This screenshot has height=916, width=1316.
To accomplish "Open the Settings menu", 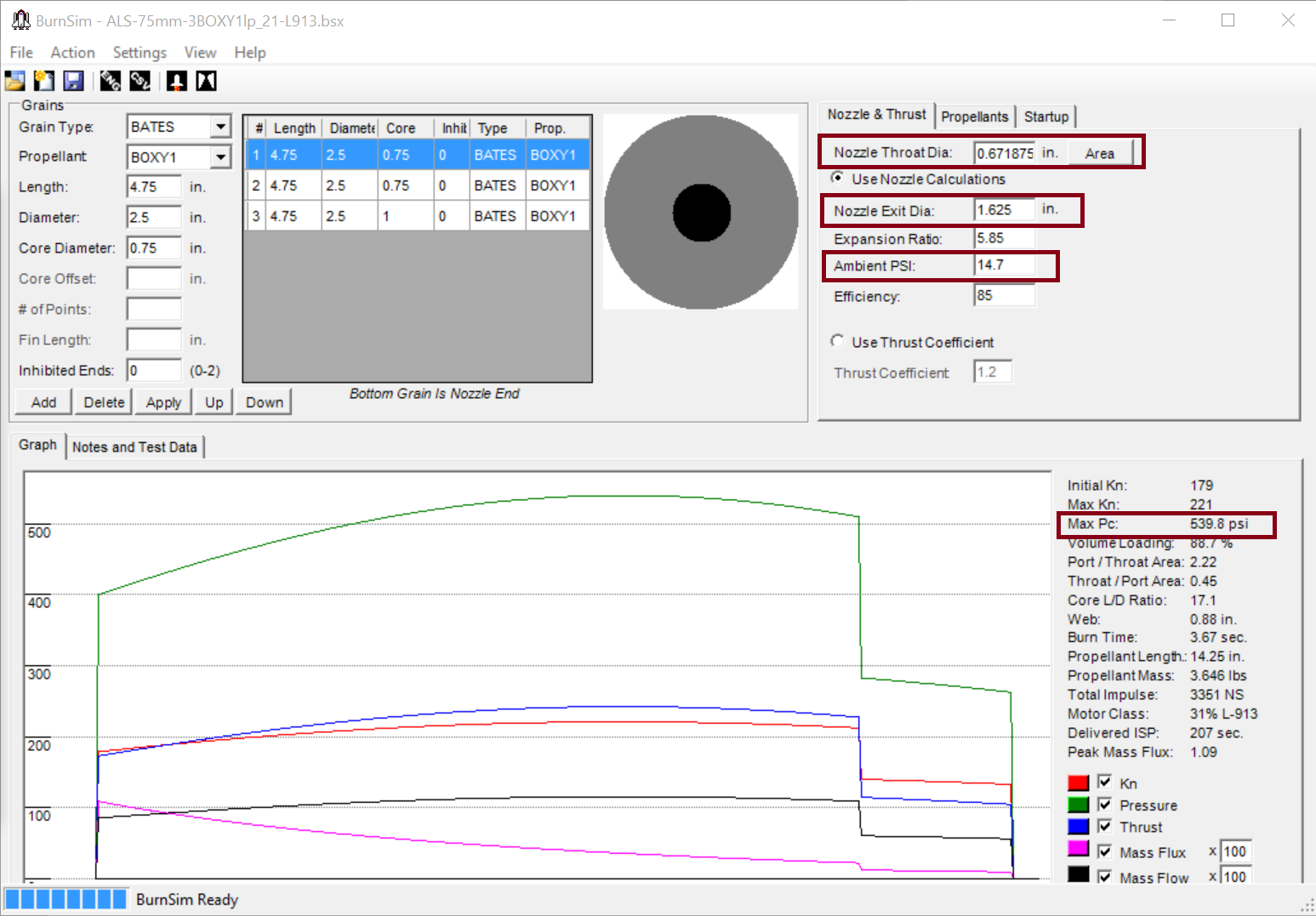I will coord(140,53).
